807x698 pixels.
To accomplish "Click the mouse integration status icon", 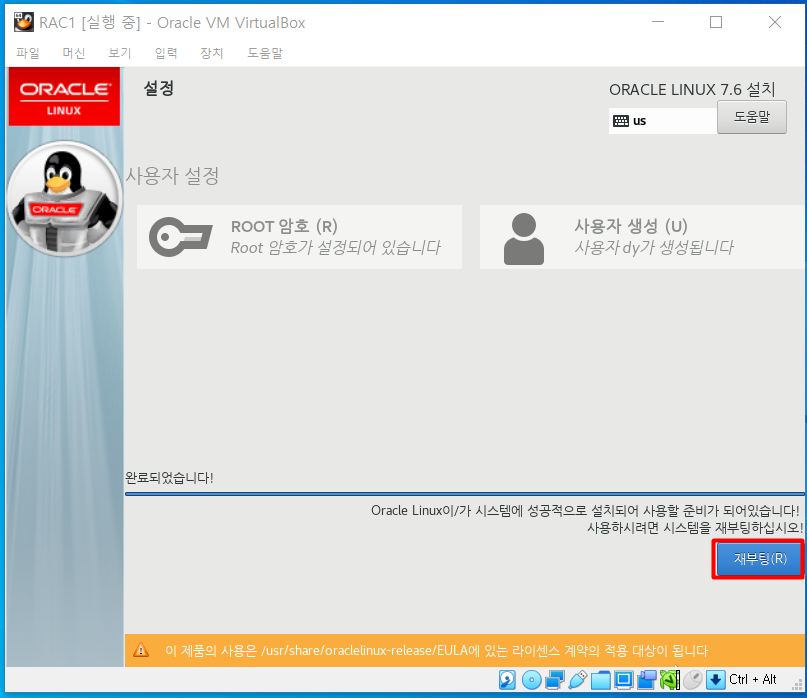I will 692,679.
